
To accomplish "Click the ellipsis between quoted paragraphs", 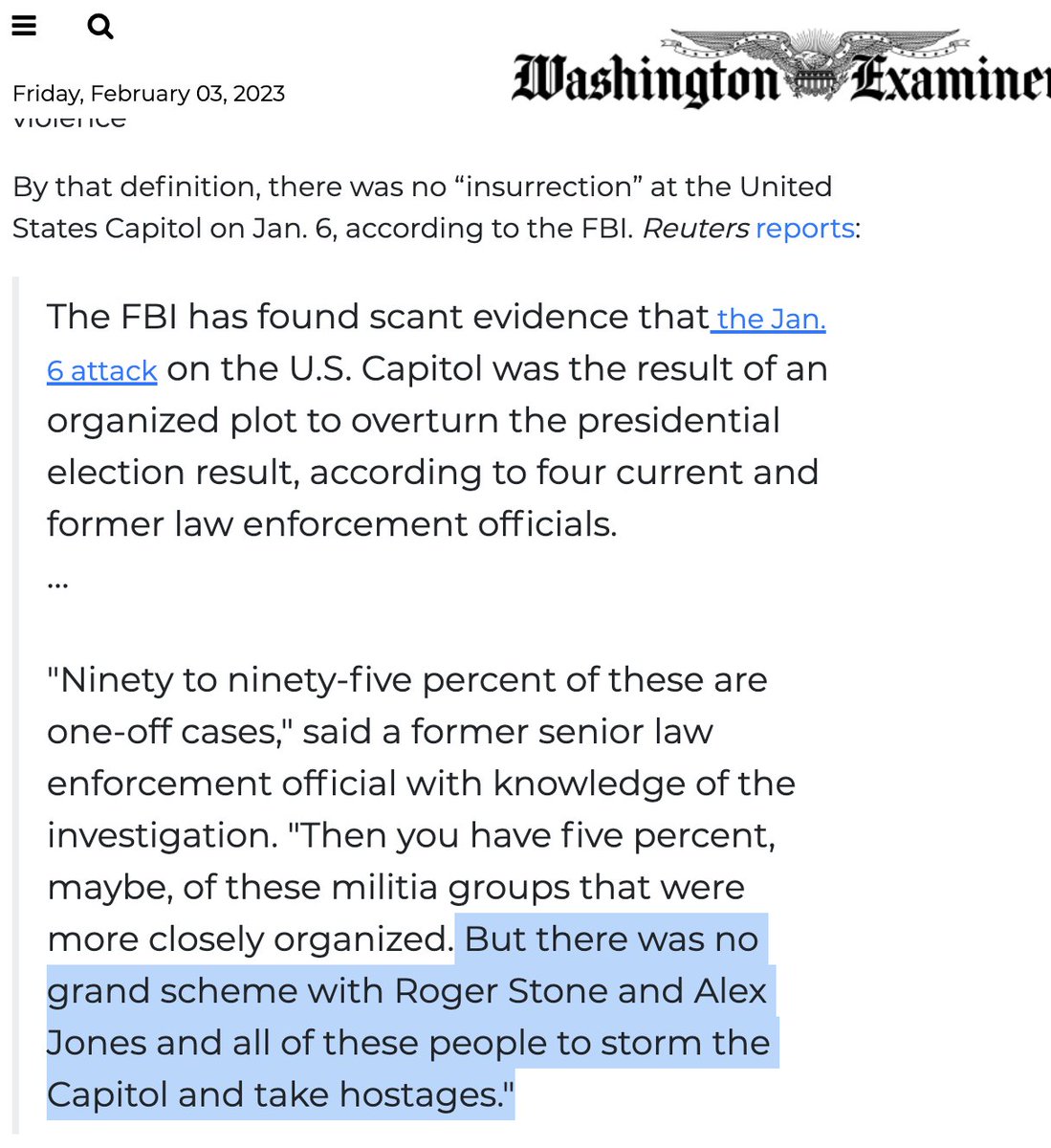I will click(x=57, y=580).
